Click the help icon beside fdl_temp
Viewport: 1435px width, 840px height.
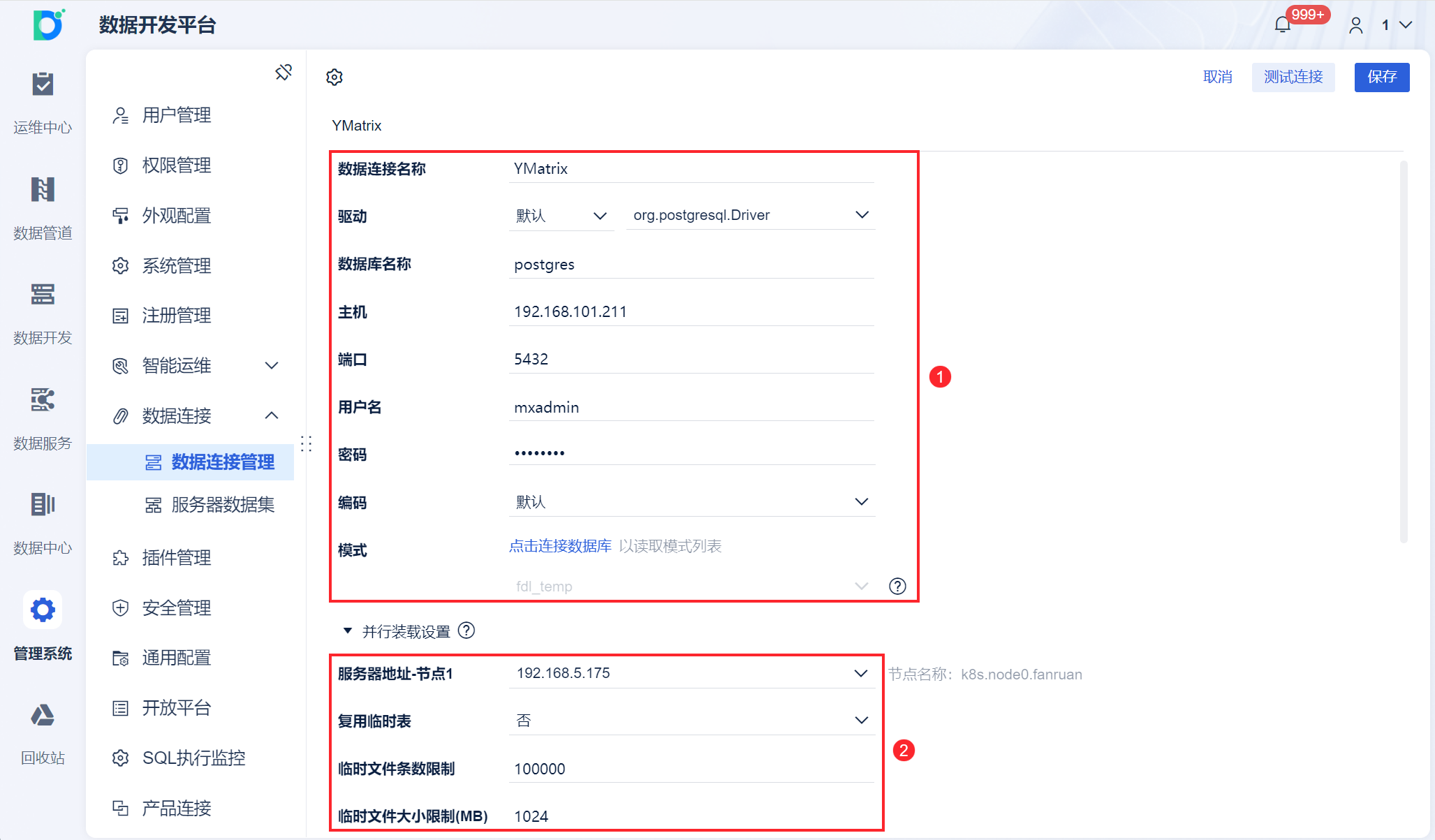click(x=897, y=587)
